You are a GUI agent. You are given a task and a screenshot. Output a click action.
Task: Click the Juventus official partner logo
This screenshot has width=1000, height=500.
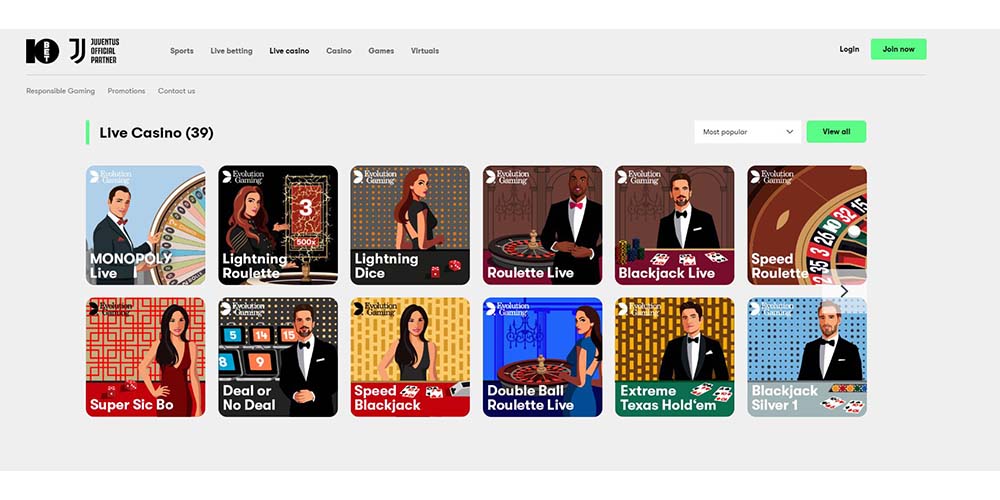click(x=93, y=51)
